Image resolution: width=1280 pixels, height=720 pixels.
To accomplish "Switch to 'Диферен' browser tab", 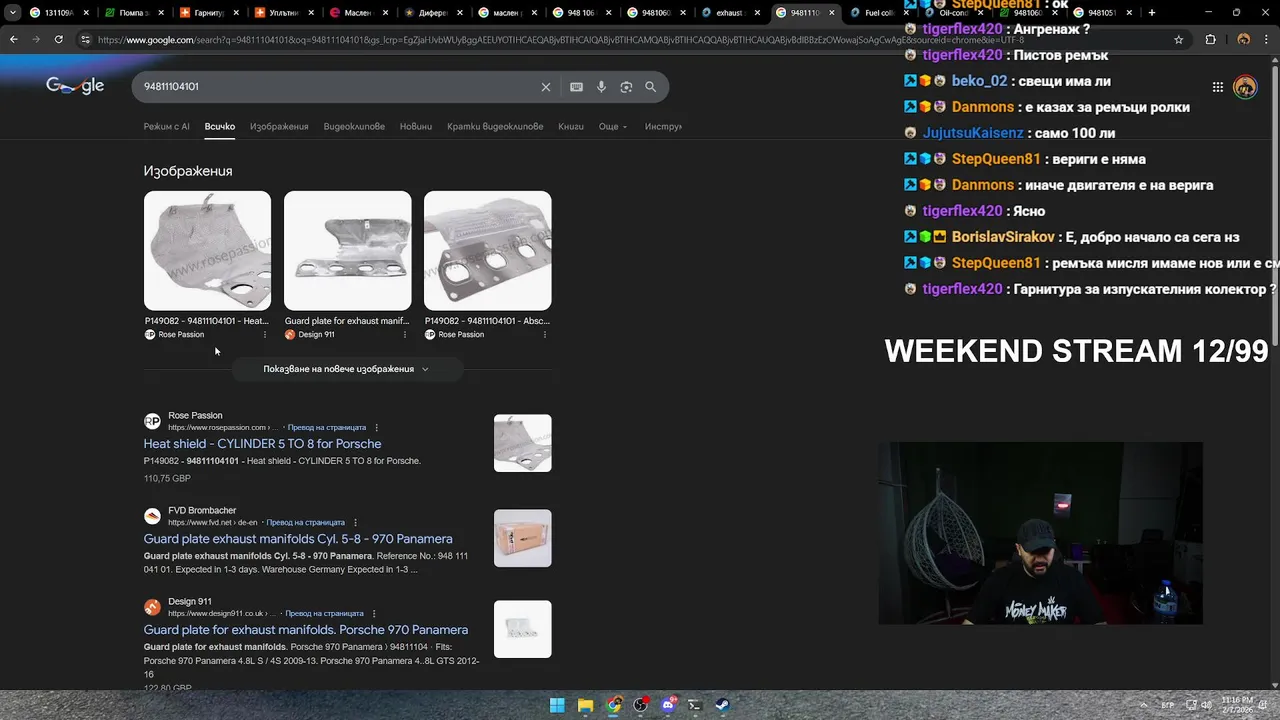I will pos(432,13).
